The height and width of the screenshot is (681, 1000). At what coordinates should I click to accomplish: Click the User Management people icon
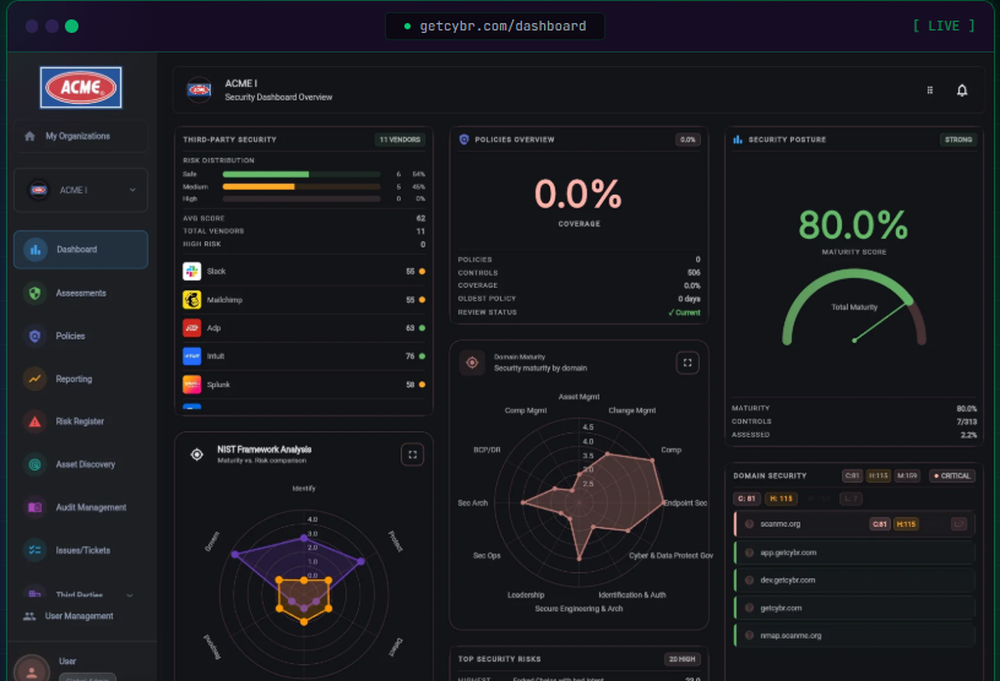click(29, 616)
